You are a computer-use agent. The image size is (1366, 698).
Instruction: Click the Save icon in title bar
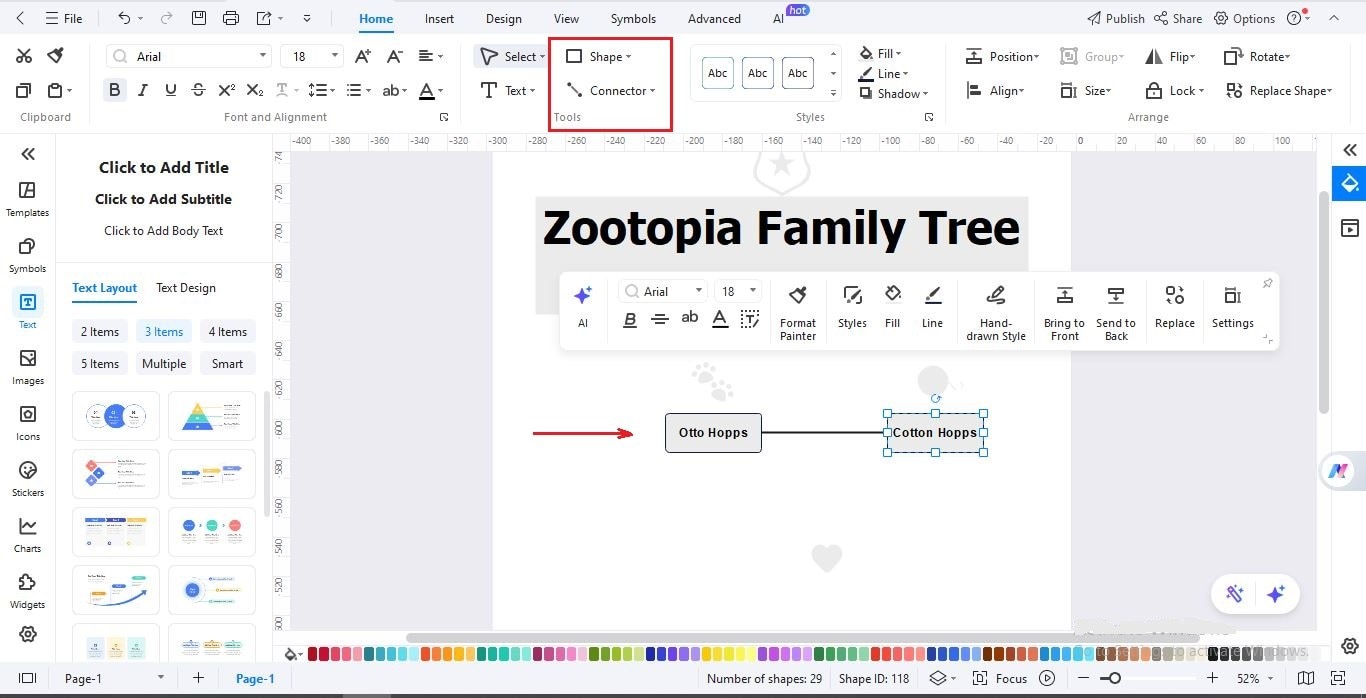pos(199,18)
